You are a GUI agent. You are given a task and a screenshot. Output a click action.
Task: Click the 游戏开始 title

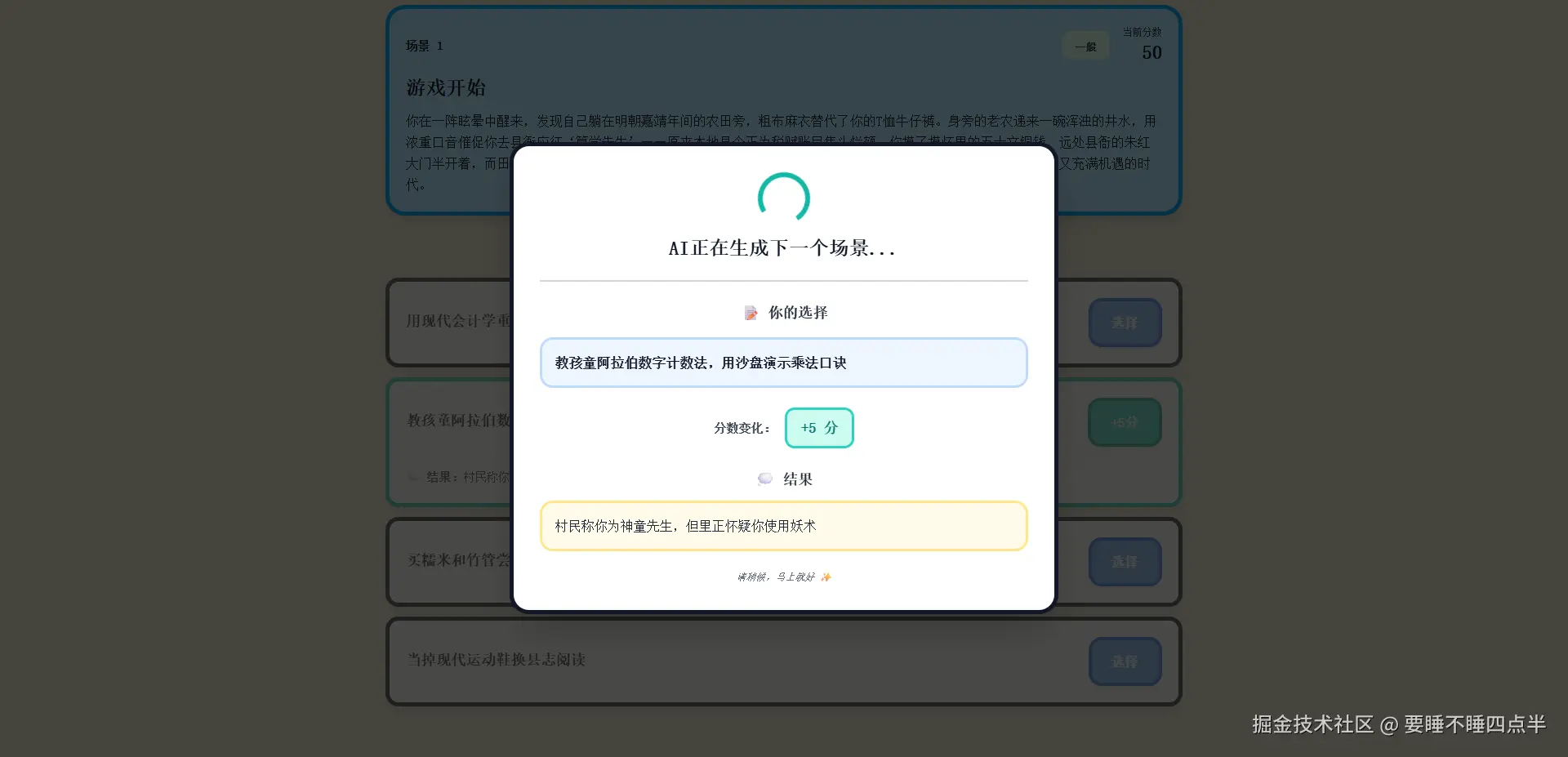point(446,87)
